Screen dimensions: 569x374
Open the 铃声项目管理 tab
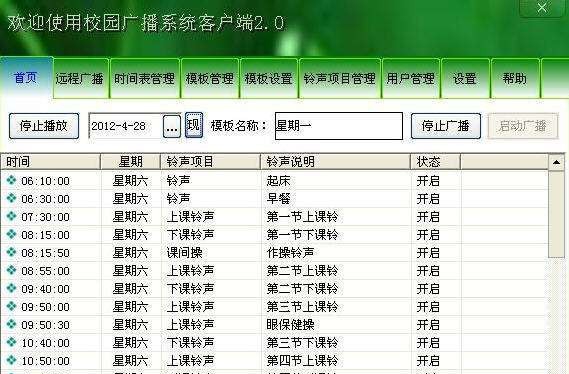tap(340, 78)
